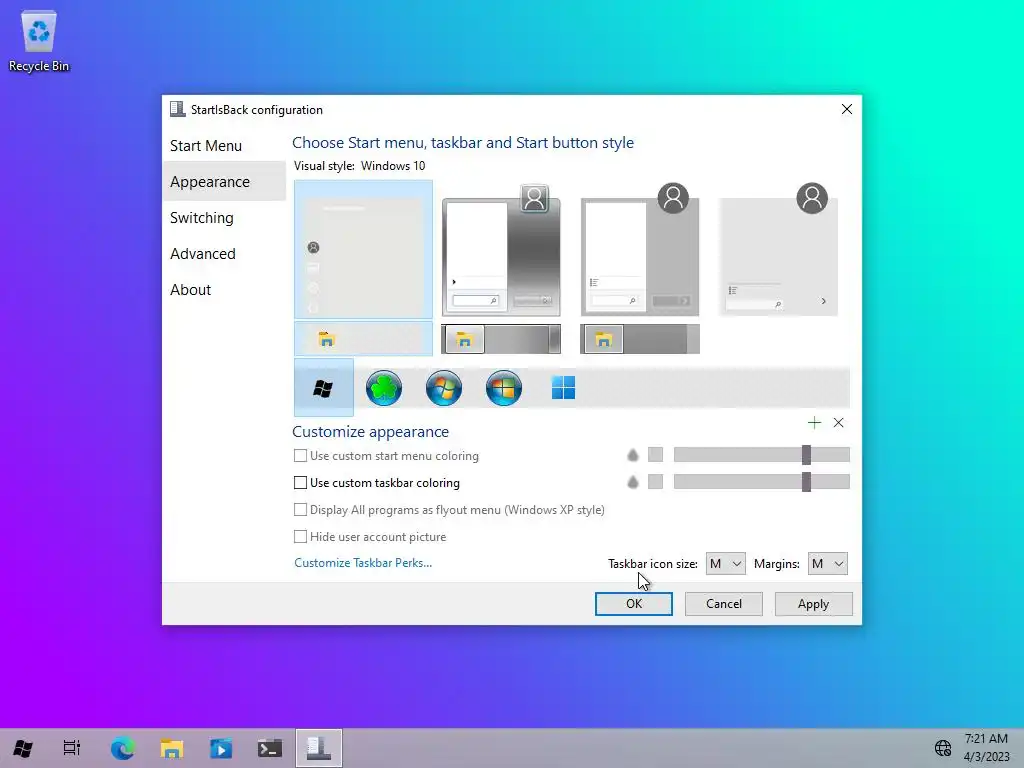1024x768 pixels.
Task: Enable Use custom taskbar coloring
Action: 300,483
